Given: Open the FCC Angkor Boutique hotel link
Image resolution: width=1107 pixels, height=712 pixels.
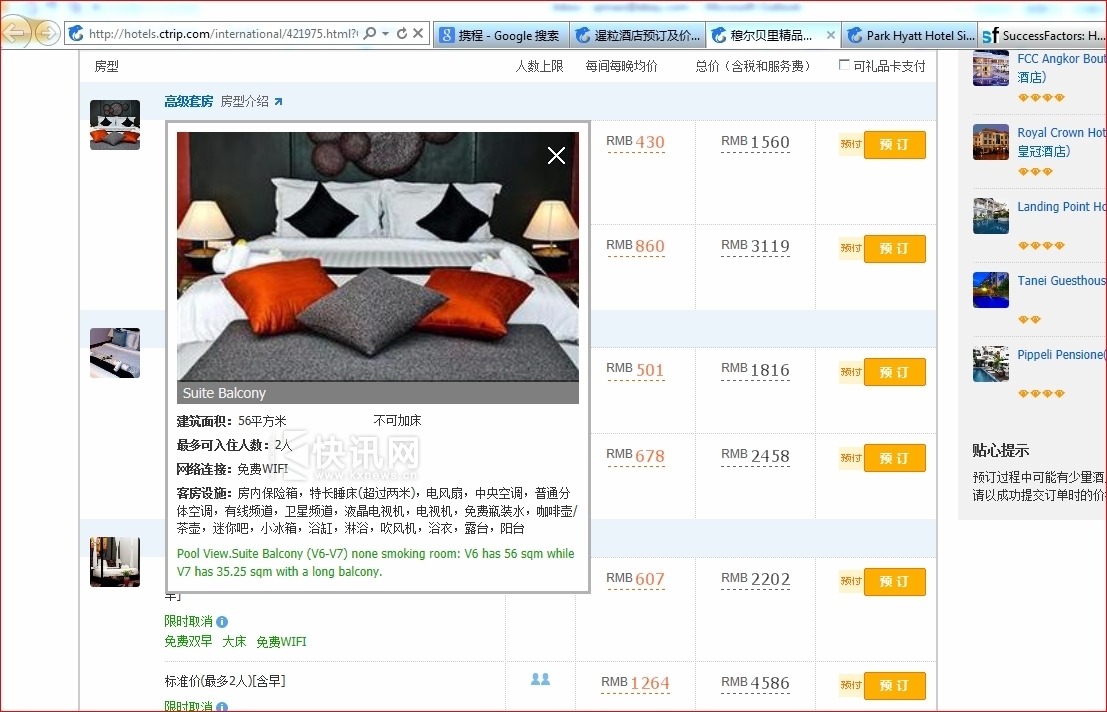Looking at the screenshot, I should 1061,68.
